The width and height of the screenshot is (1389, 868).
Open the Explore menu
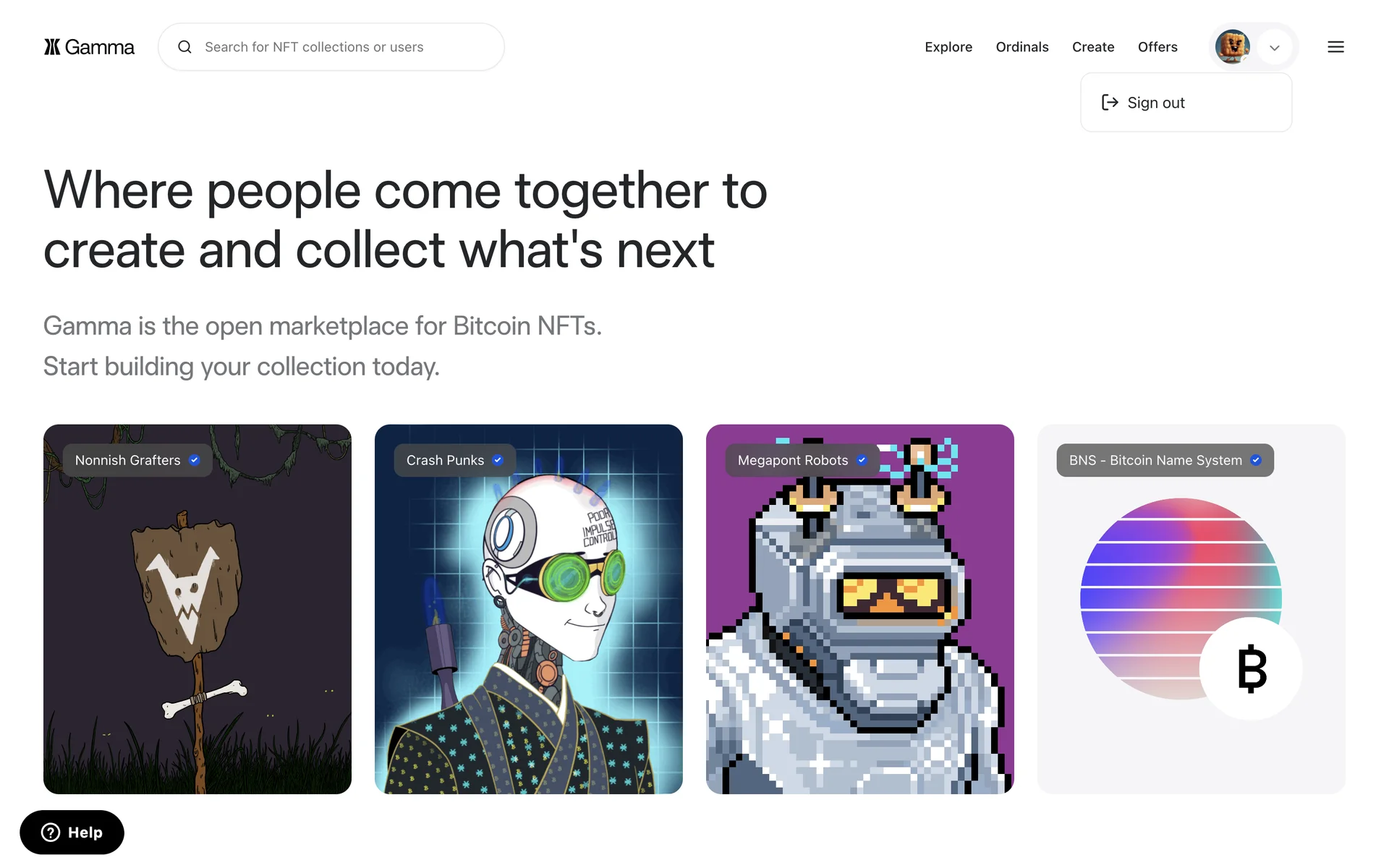click(x=948, y=47)
